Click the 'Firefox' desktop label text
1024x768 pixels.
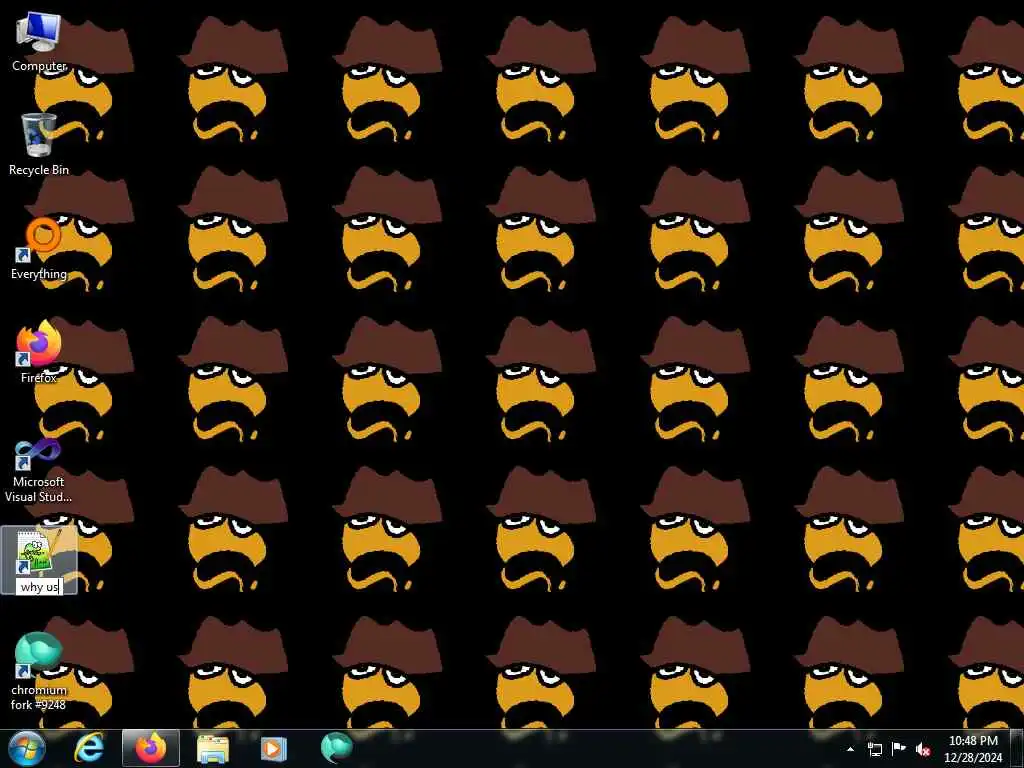39,377
